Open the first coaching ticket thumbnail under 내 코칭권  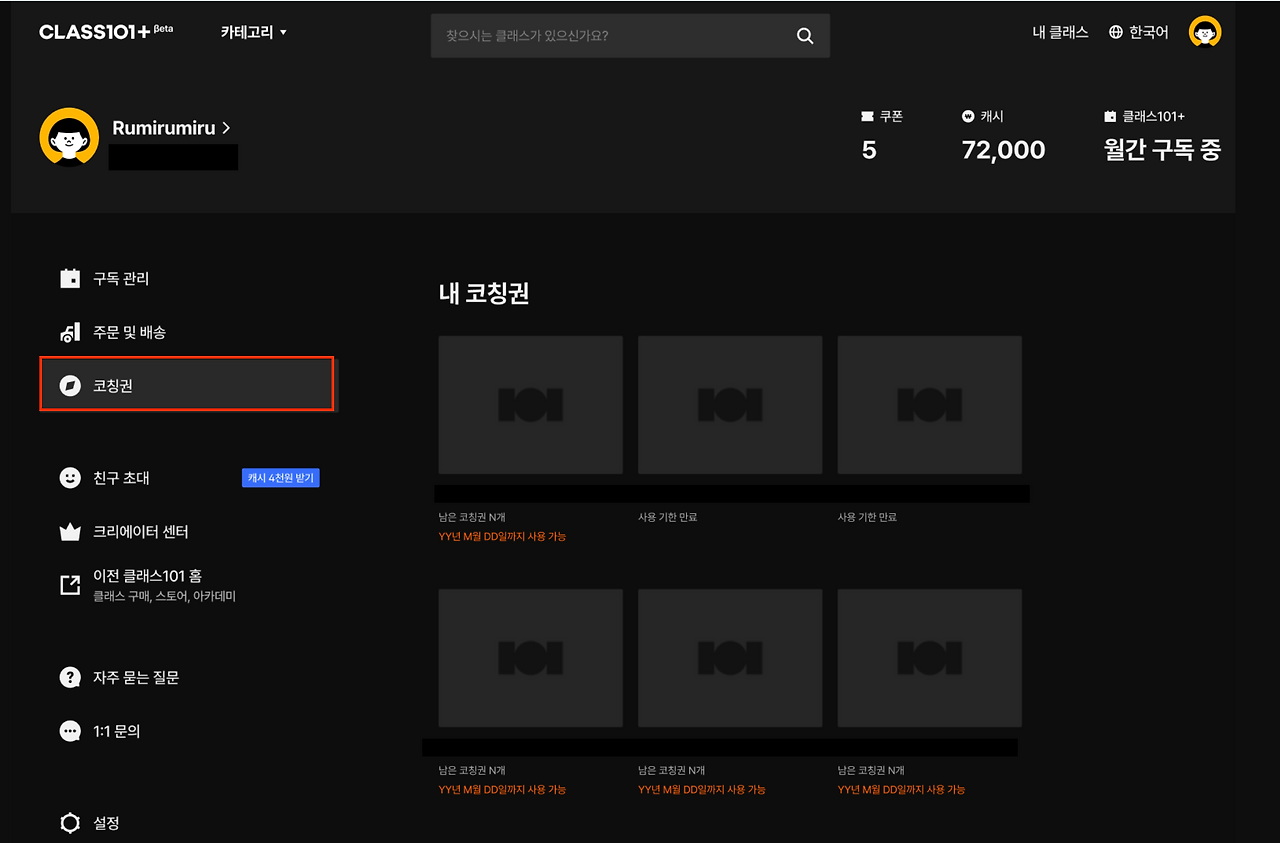click(530, 404)
